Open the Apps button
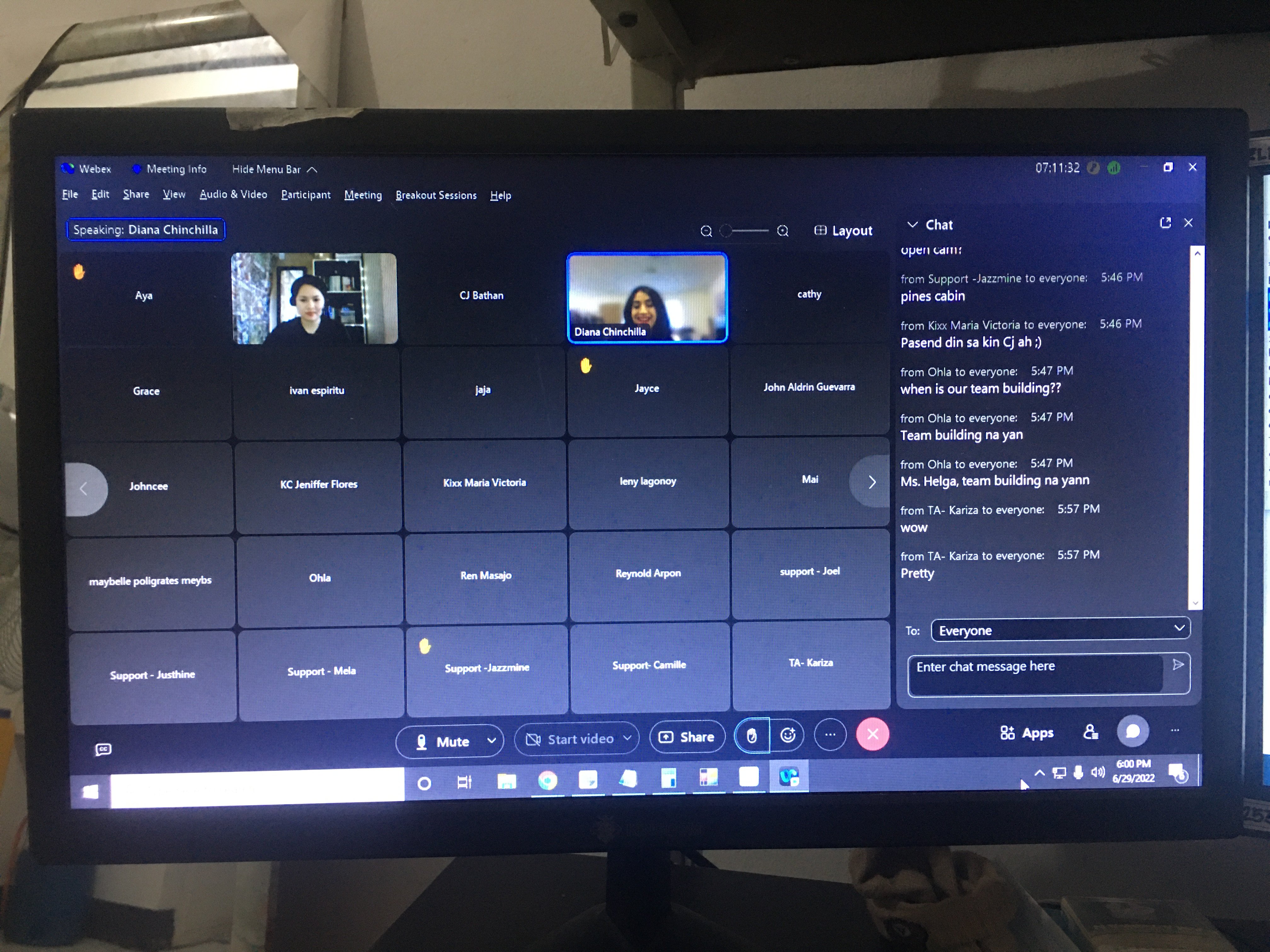1270x952 pixels. click(1027, 733)
